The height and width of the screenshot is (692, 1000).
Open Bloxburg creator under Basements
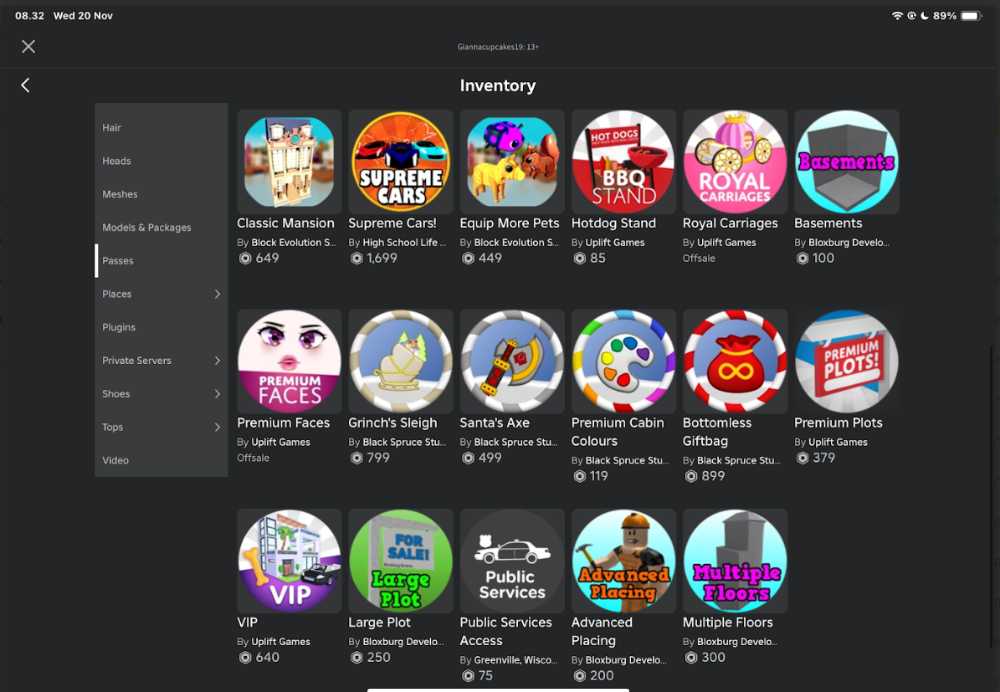pyautogui.click(x=849, y=242)
